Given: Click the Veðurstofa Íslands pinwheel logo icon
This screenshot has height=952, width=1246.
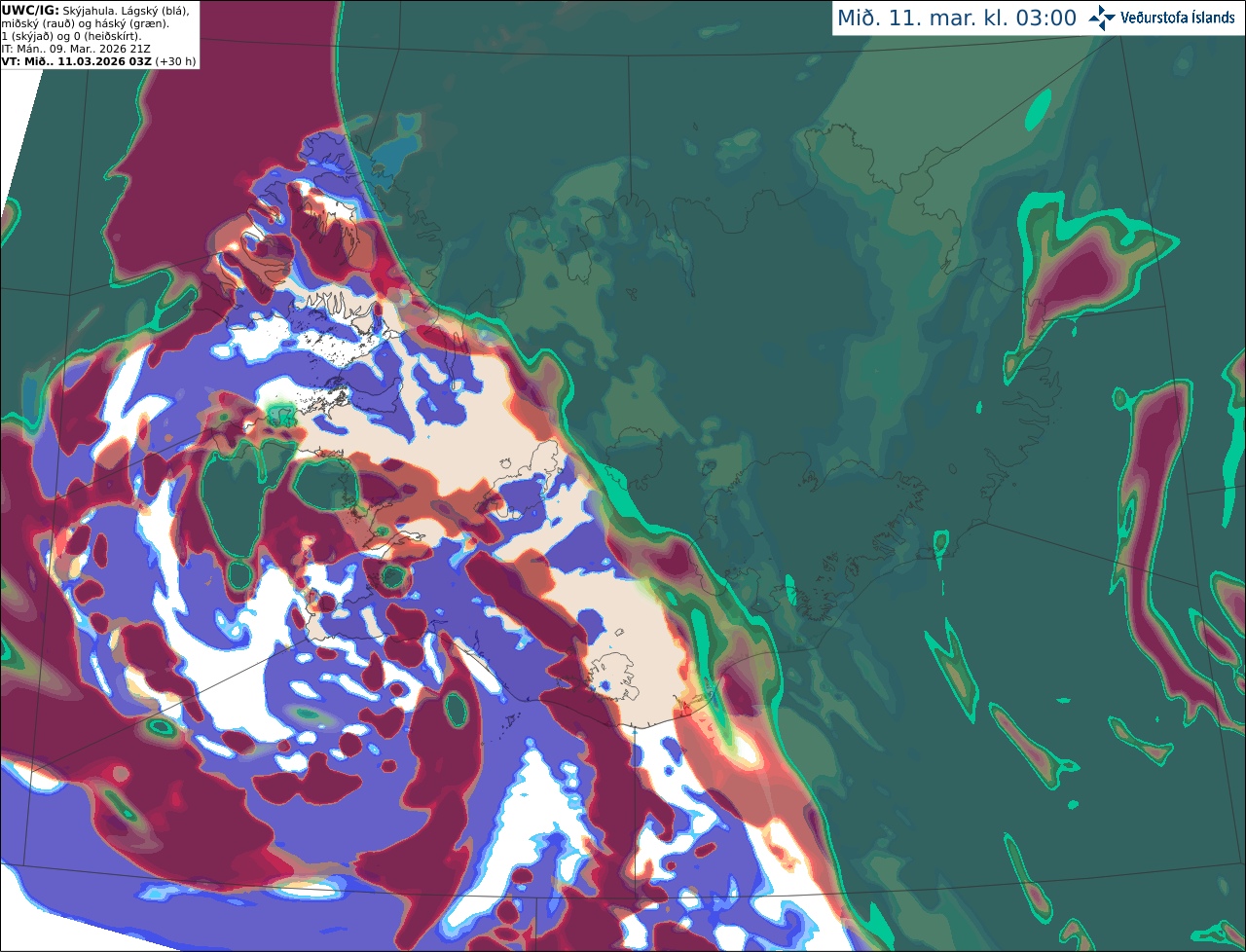Looking at the screenshot, I should [x=1102, y=18].
